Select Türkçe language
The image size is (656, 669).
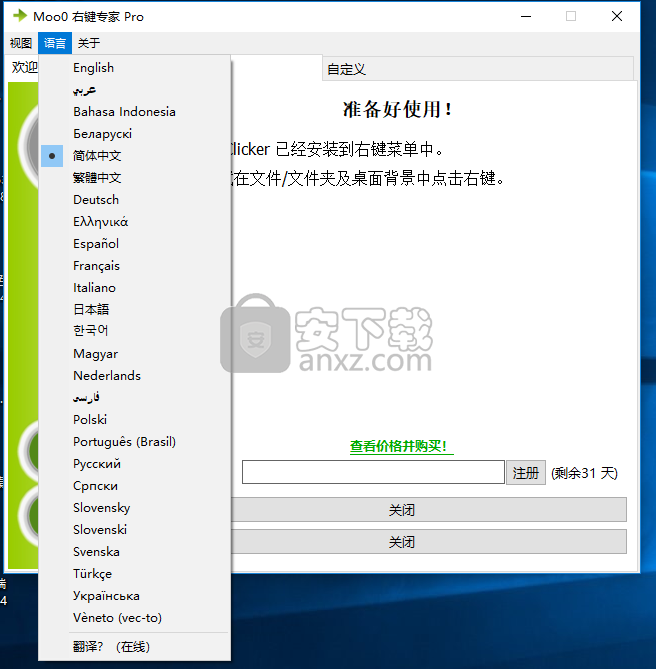(135, 574)
